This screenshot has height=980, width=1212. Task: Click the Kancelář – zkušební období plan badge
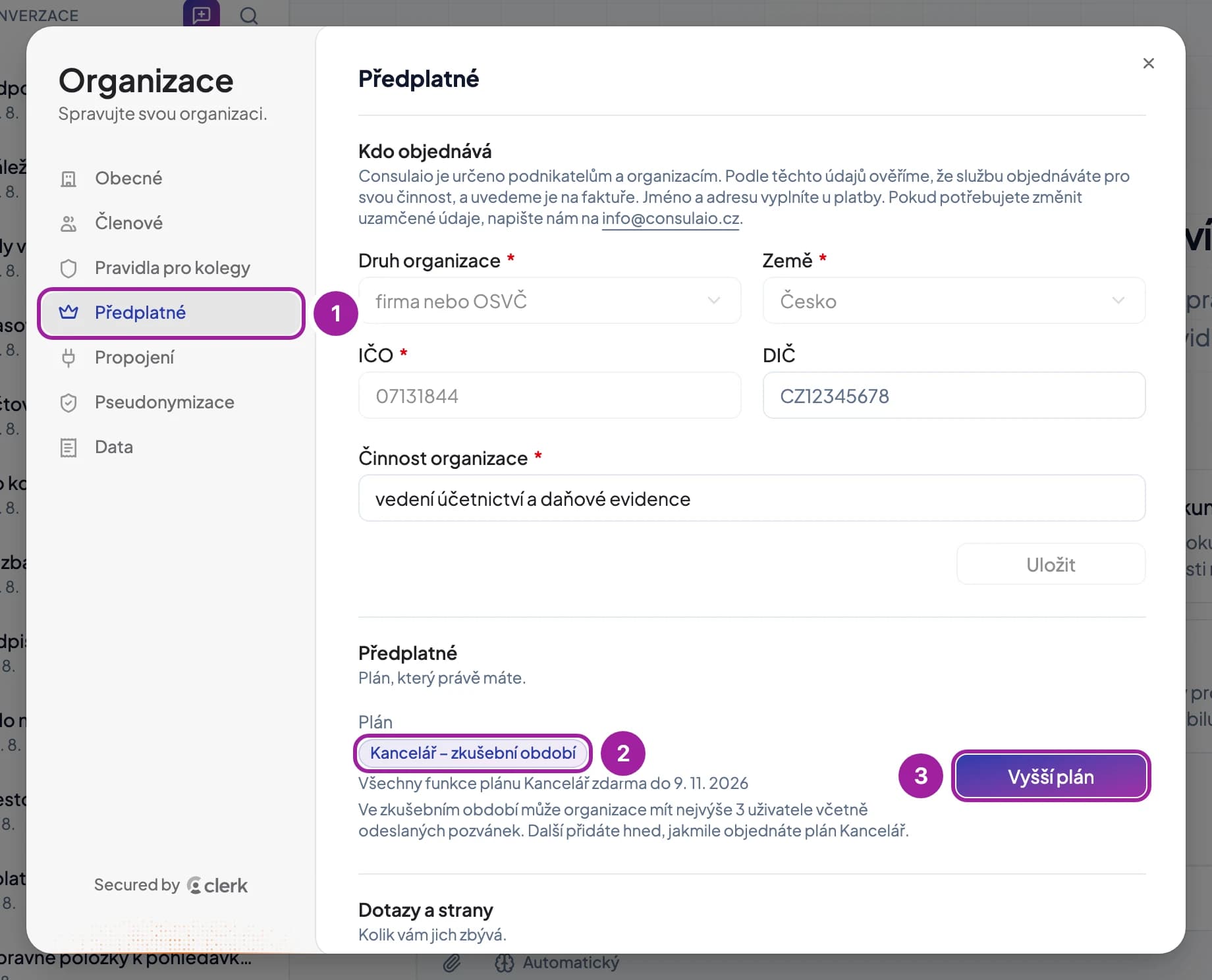point(473,753)
